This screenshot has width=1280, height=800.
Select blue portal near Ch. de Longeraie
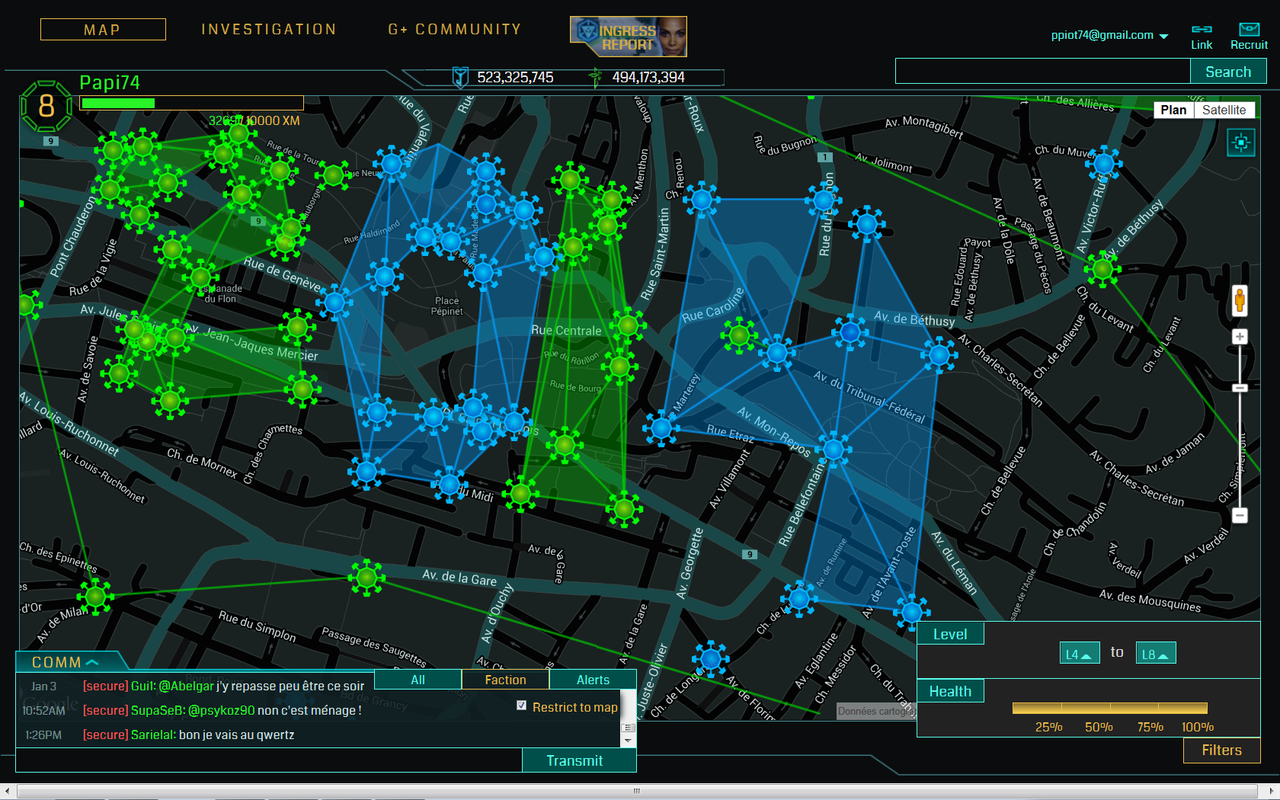click(x=711, y=659)
